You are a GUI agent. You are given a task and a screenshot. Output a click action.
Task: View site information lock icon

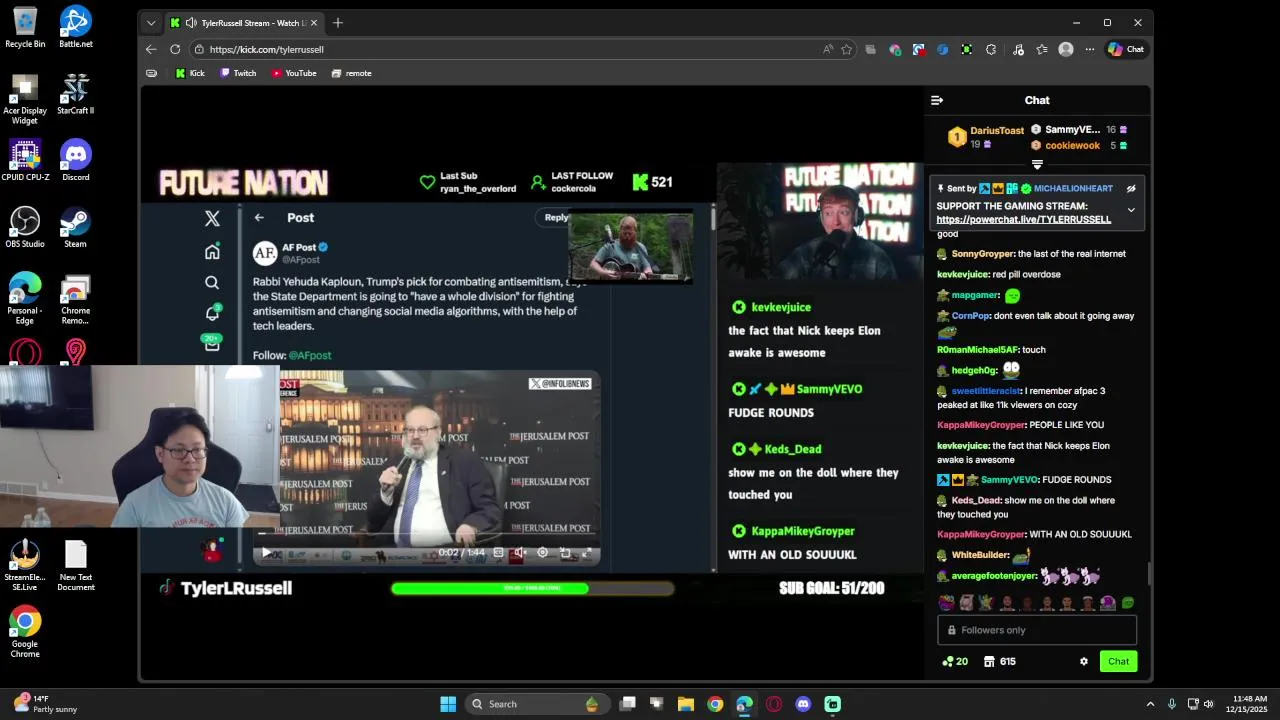tap(200, 49)
